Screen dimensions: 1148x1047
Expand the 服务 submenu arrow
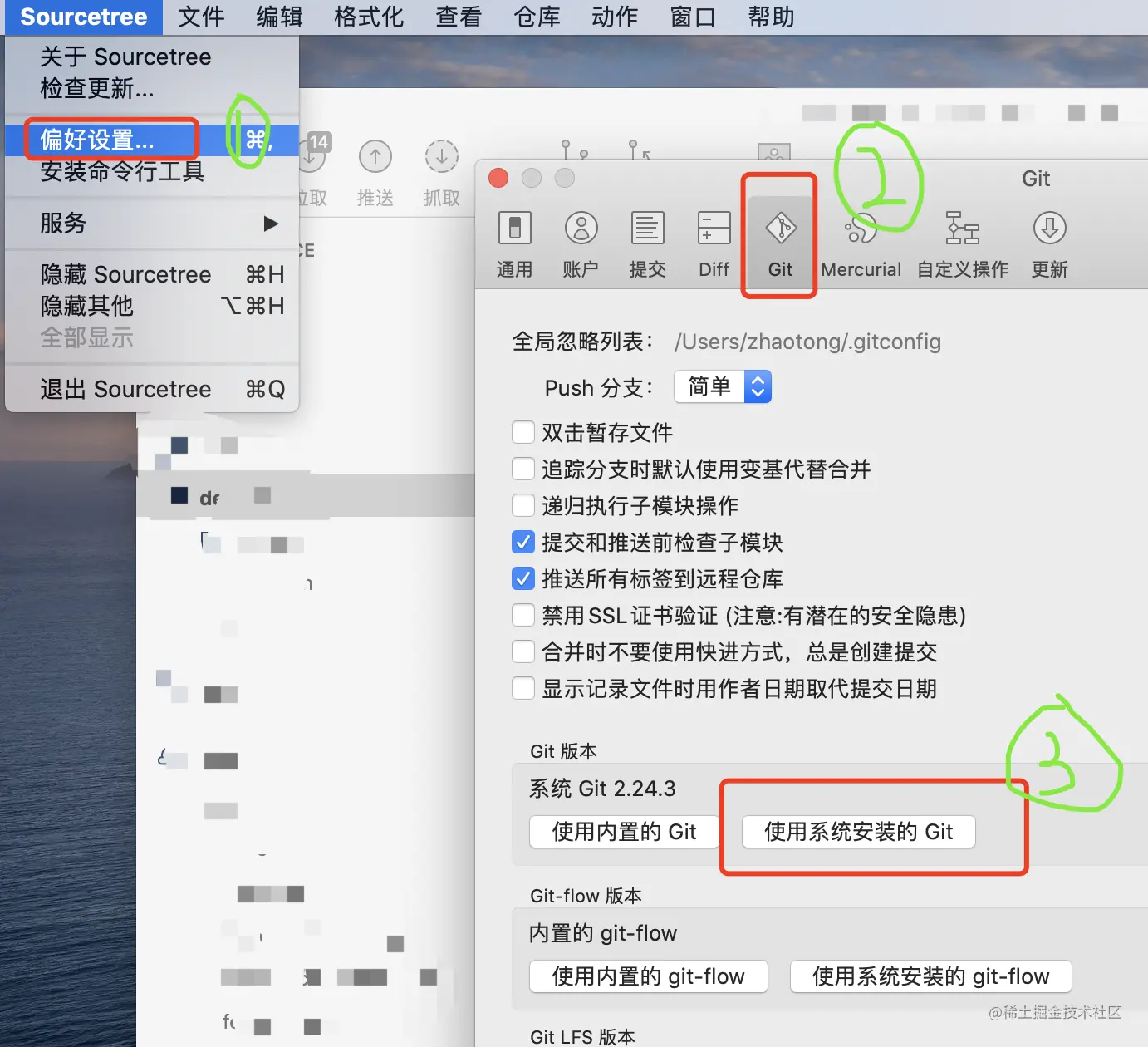271,224
